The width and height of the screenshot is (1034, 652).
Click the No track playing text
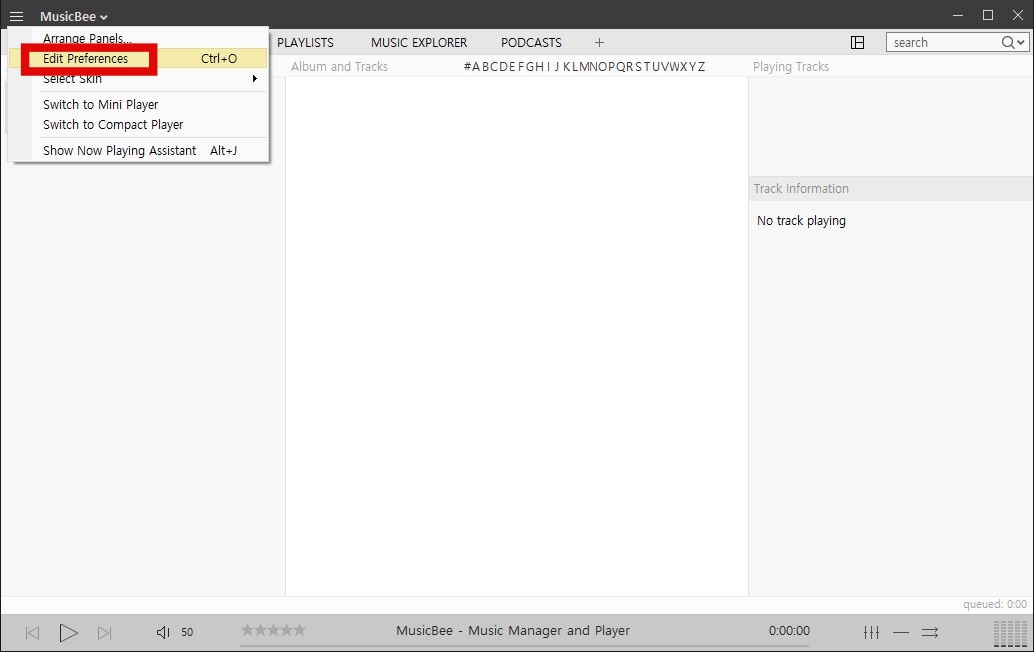point(801,221)
